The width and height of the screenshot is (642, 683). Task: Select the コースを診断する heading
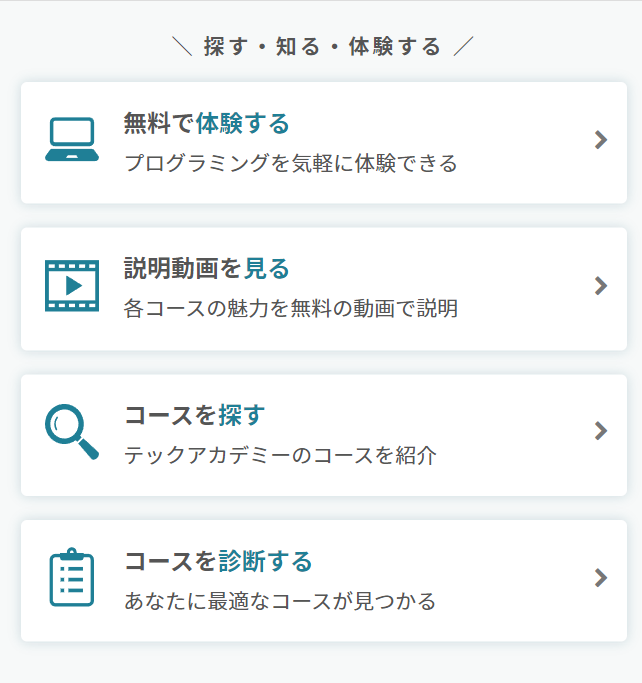click(219, 561)
